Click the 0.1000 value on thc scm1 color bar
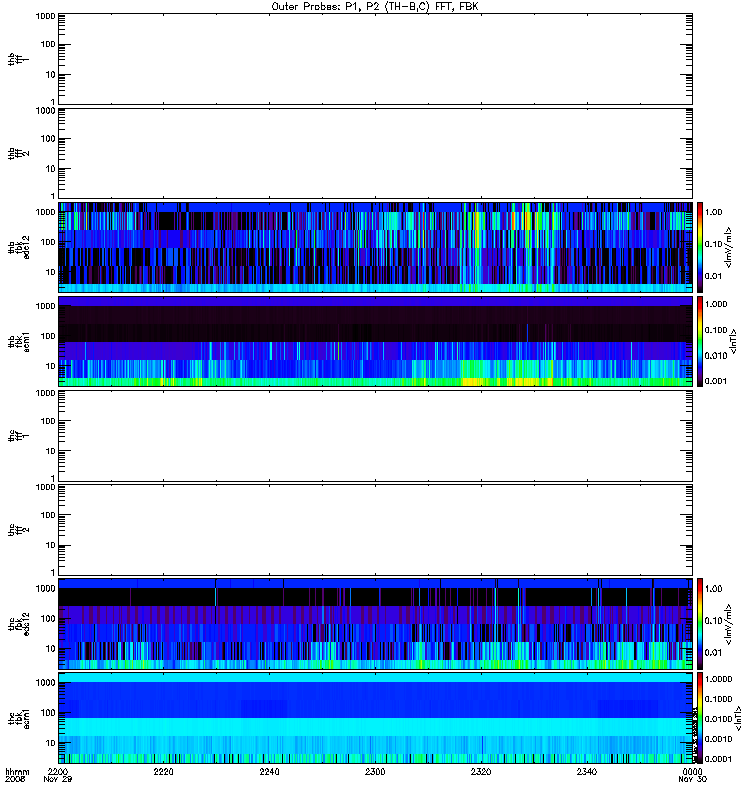Viewport: 750px width, 800px height. pyautogui.click(x=718, y=699)
